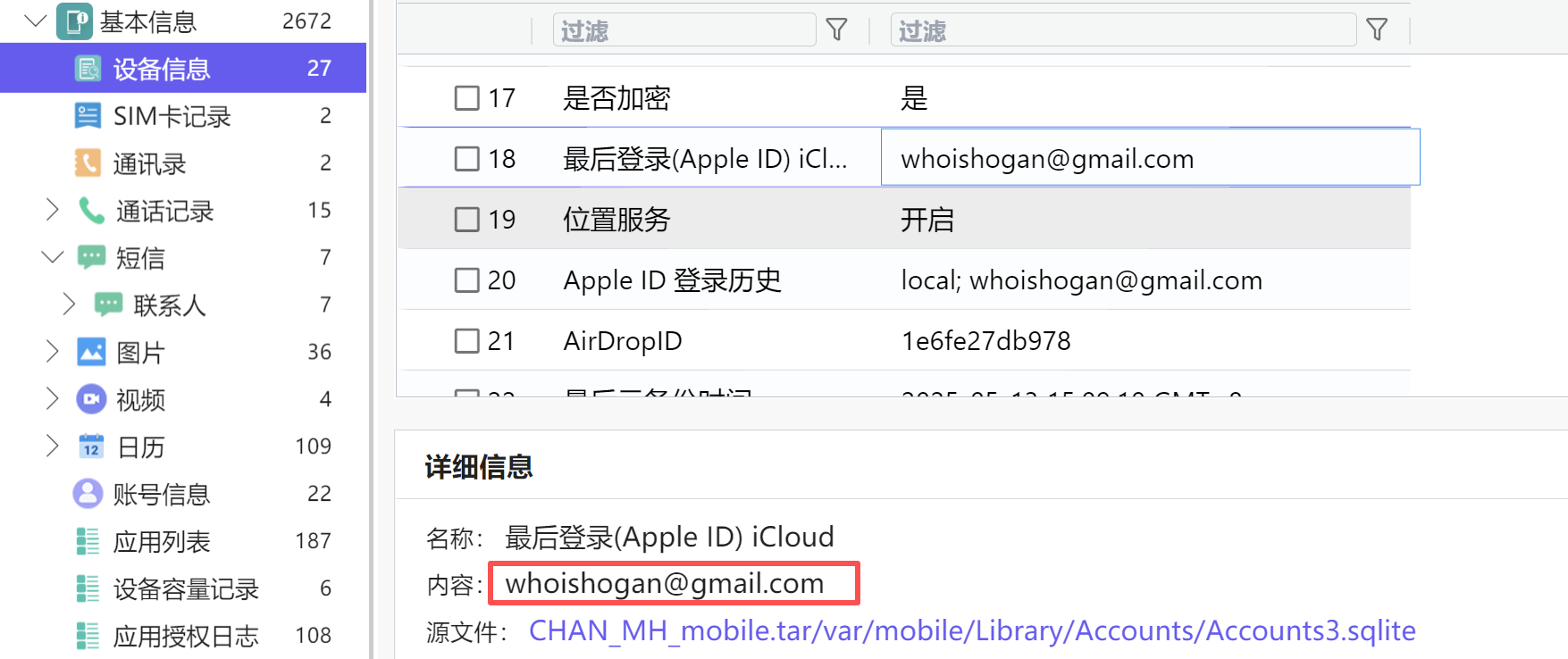Click the 通讯录 contacts icon in sidebar
Image resolution: width=1568 pixels, height=659 pixels.
click(88, 163)
